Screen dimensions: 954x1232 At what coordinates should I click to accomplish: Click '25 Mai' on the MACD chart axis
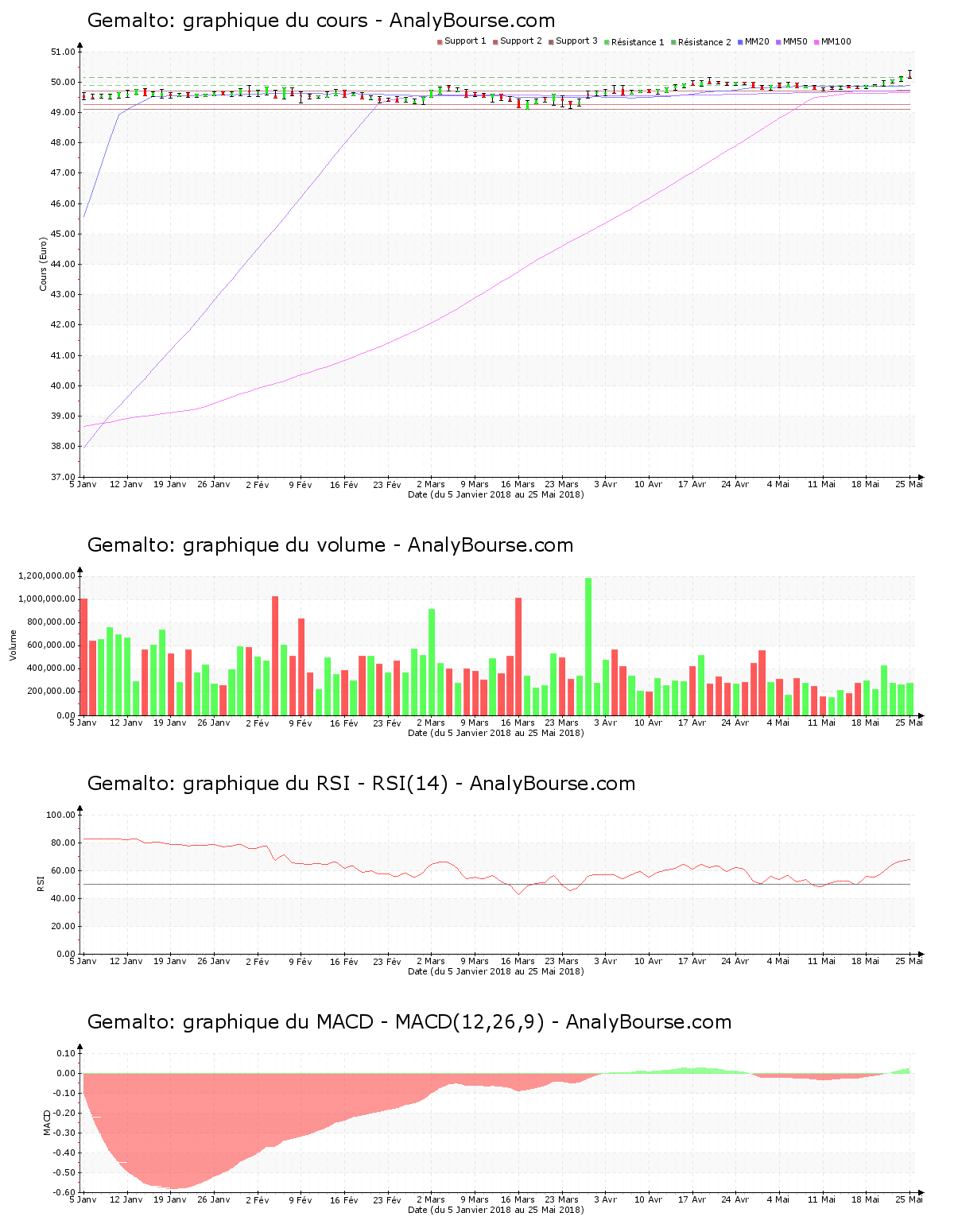tap(910, 1199)
